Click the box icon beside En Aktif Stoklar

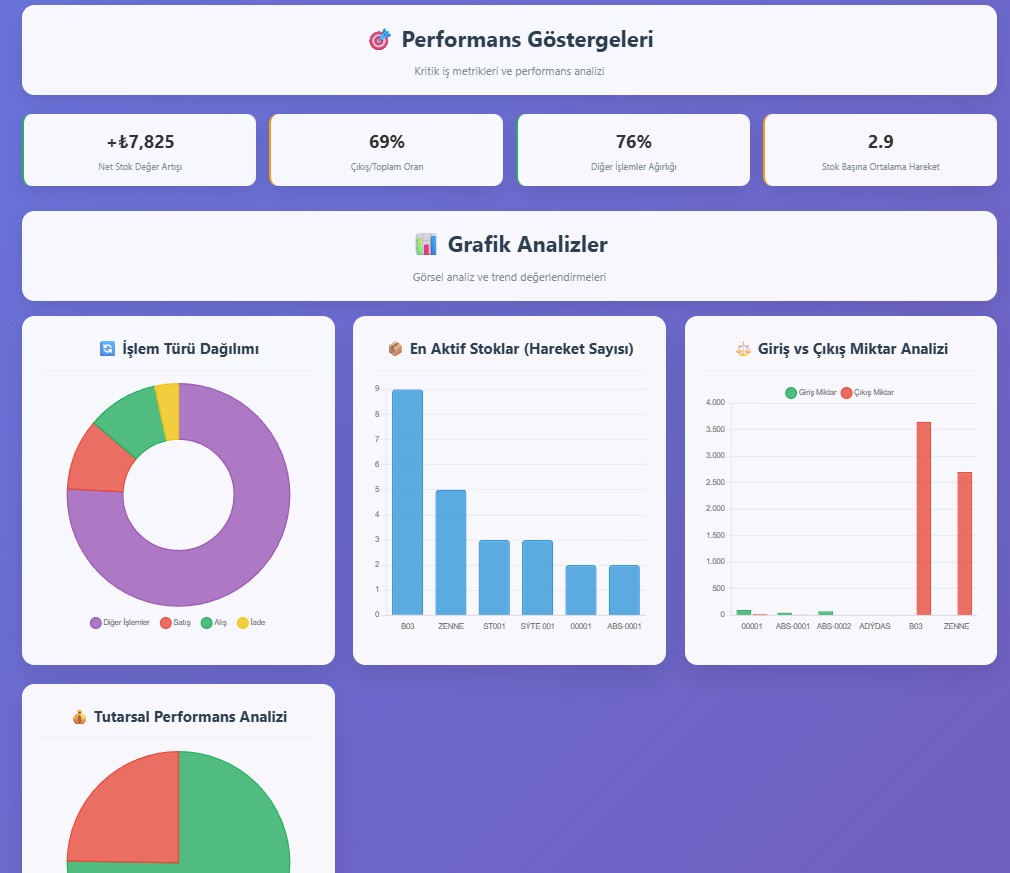click(395, 349)
